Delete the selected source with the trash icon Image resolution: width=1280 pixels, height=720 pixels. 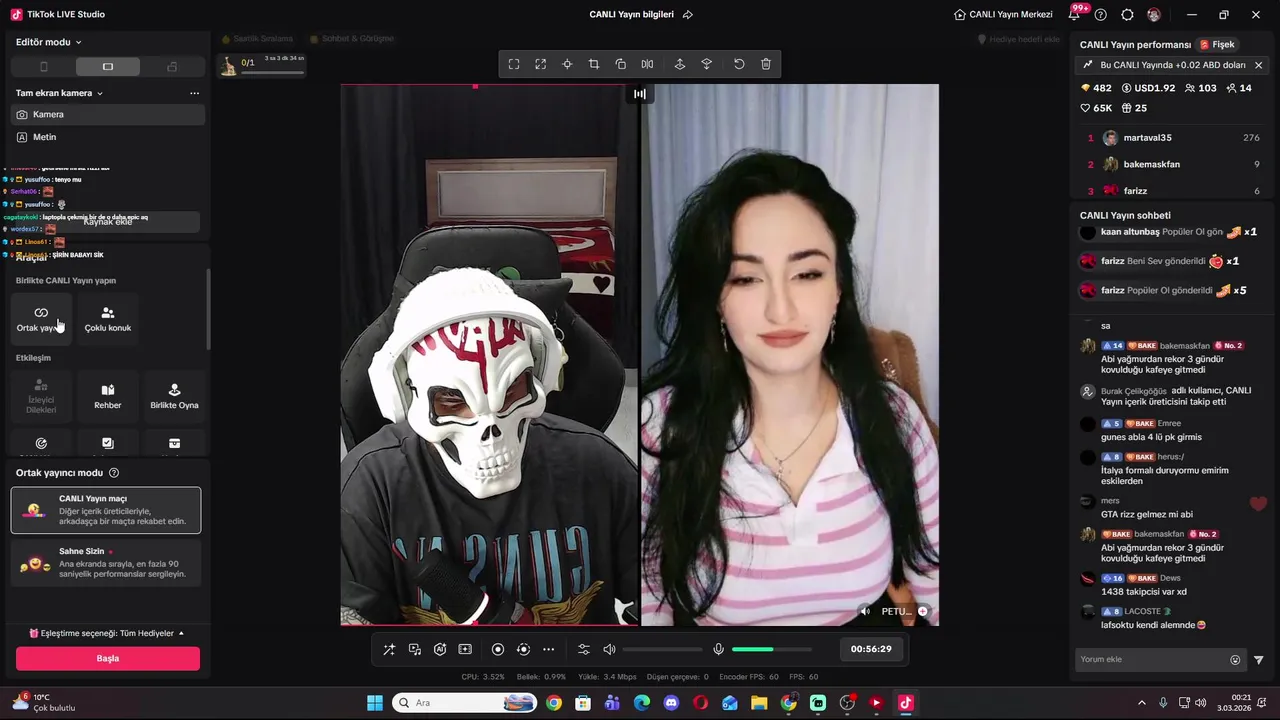[766, 64]
